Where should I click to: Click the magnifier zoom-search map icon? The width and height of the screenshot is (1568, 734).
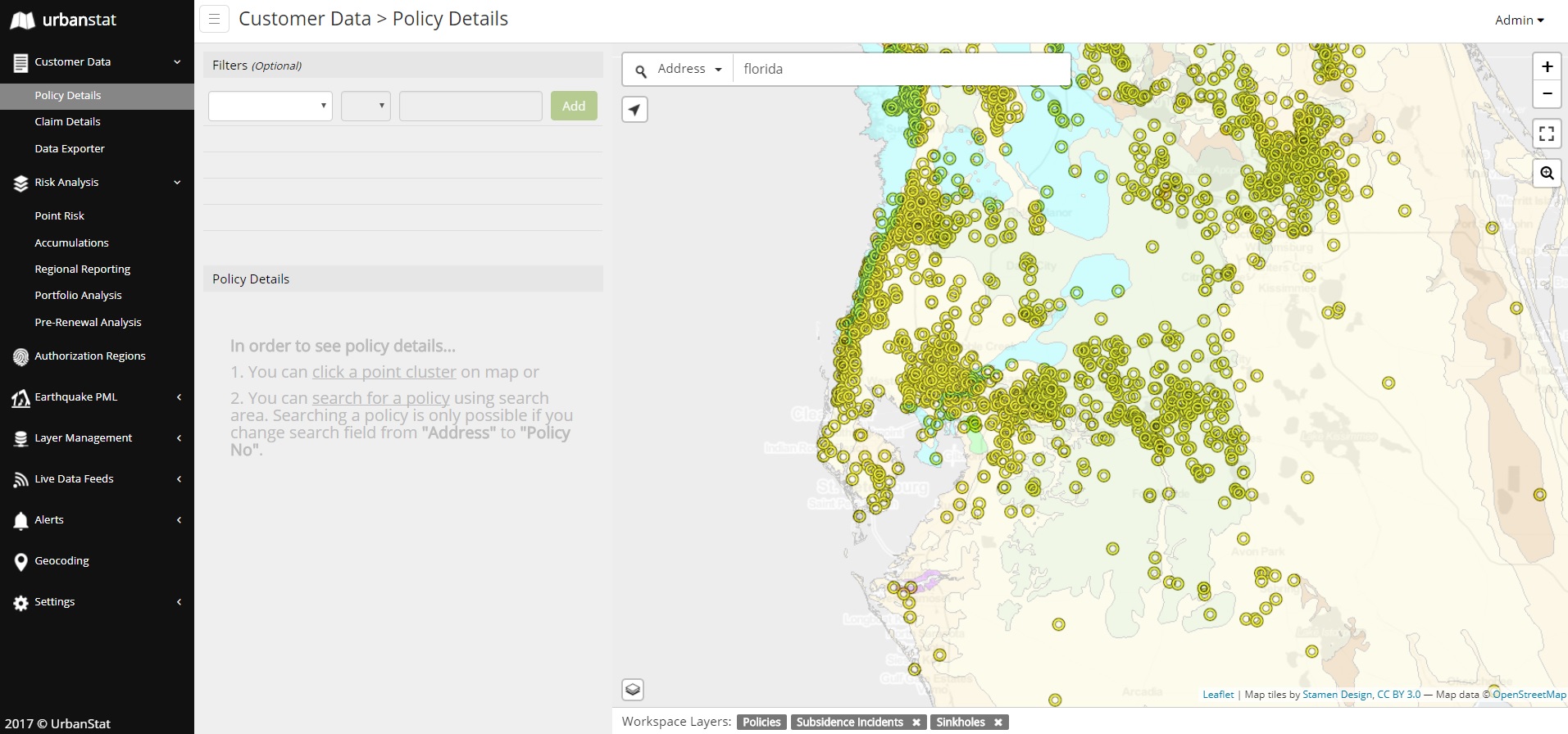click(1547, 173)
